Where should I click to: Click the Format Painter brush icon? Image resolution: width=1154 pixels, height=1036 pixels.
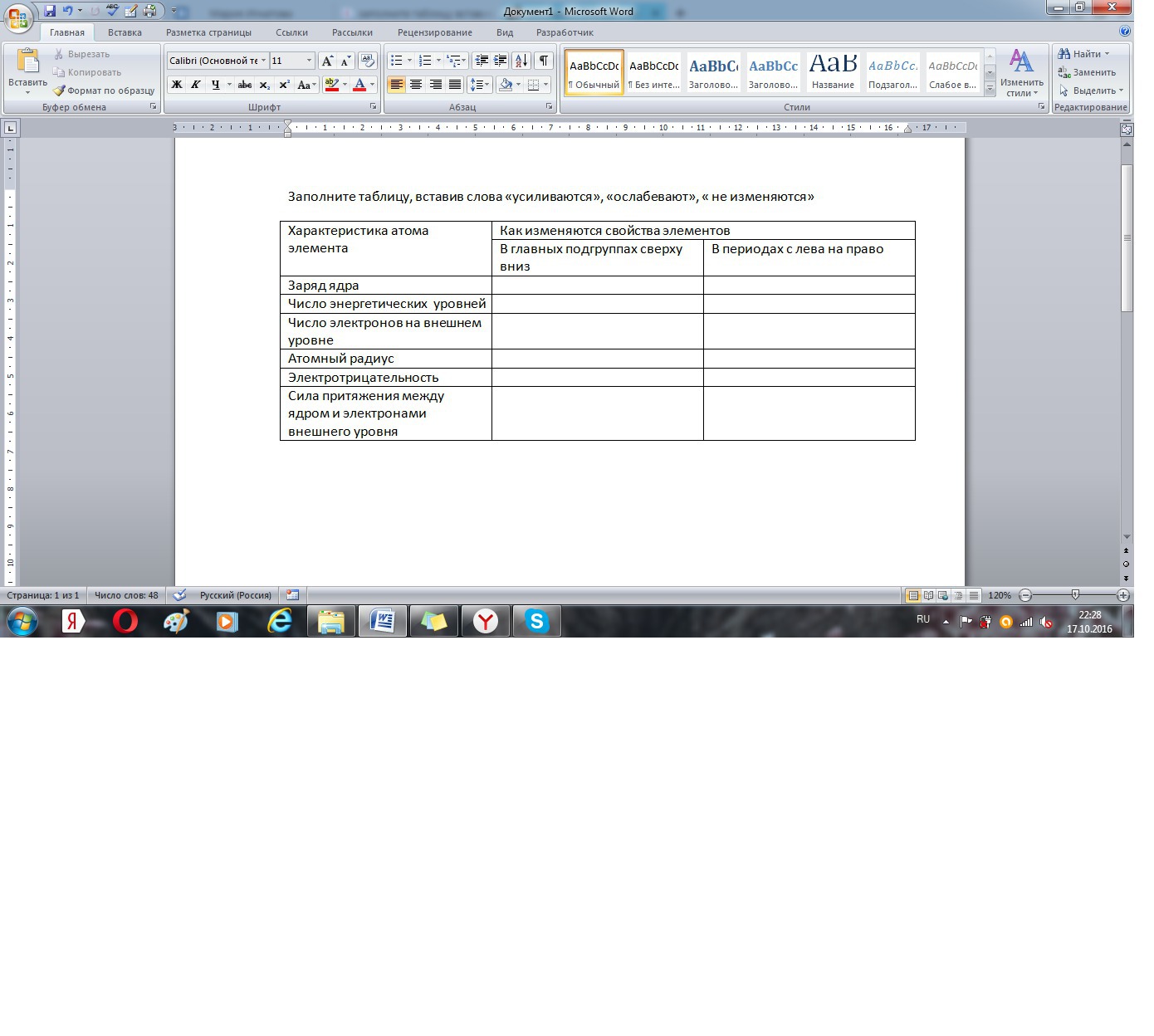click(59, 90)
